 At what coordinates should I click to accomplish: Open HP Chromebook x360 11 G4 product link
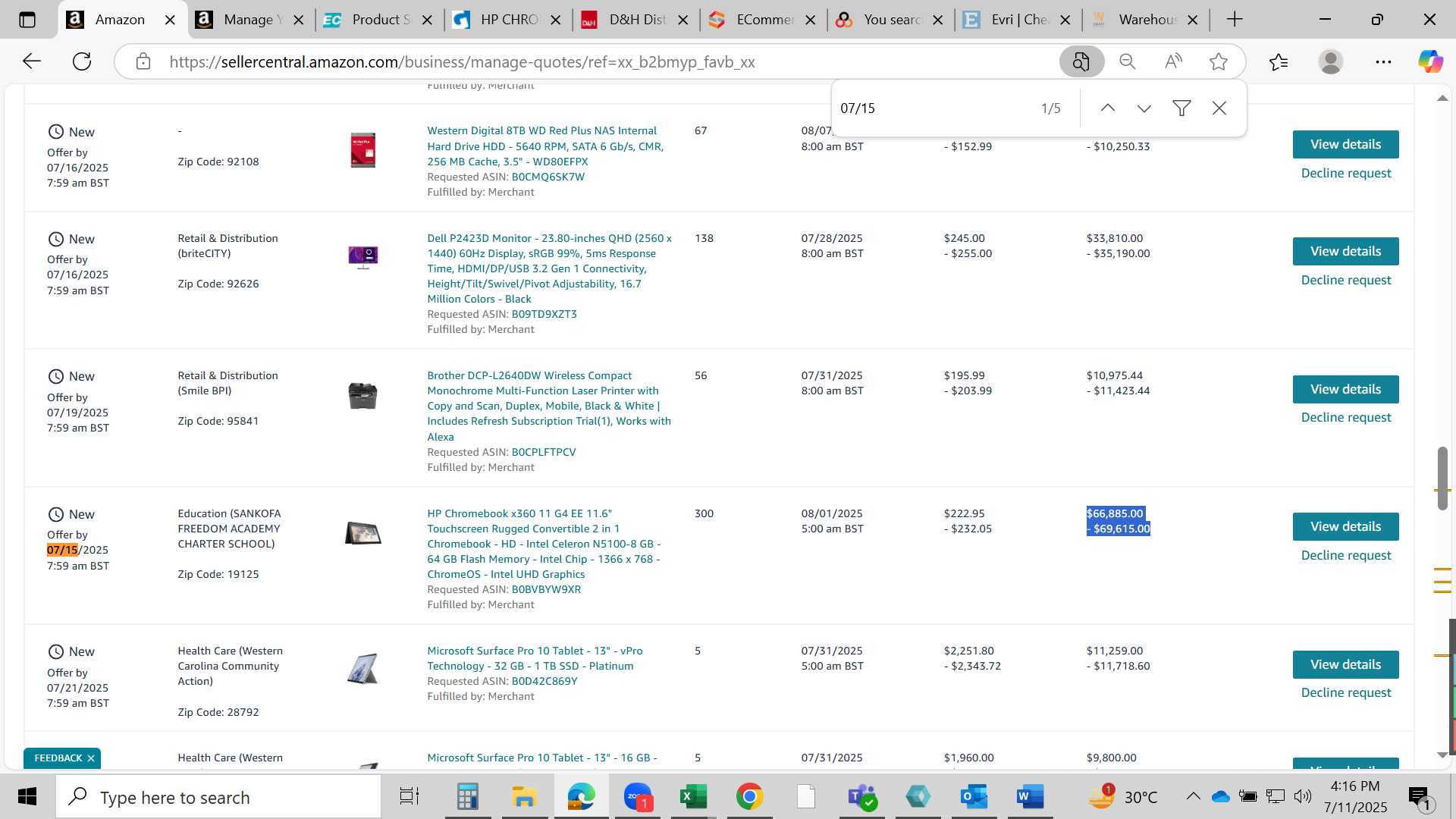click(x=544, y=544)
